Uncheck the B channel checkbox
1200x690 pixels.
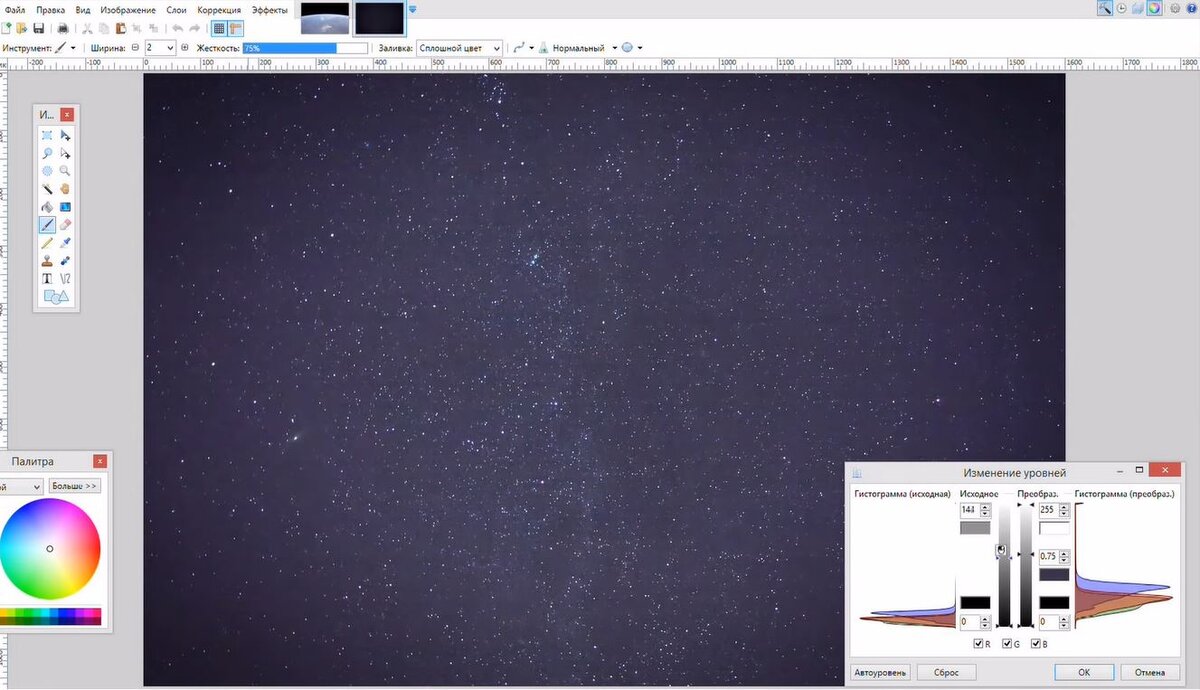(x=1035, y=644)
